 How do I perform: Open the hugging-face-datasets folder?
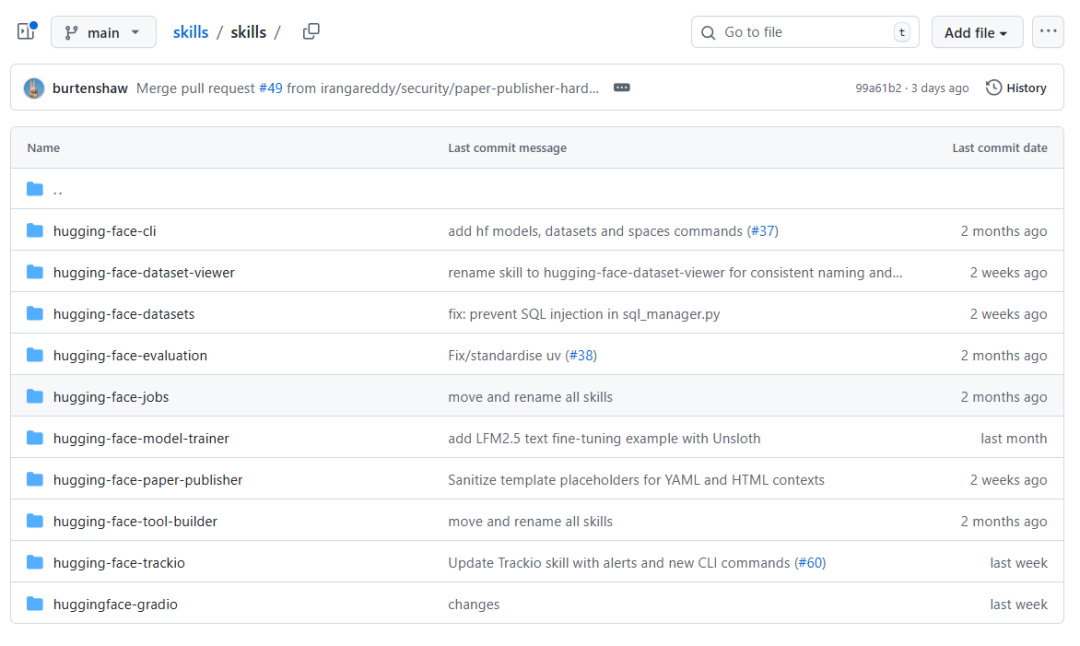[x=124, y=314]
